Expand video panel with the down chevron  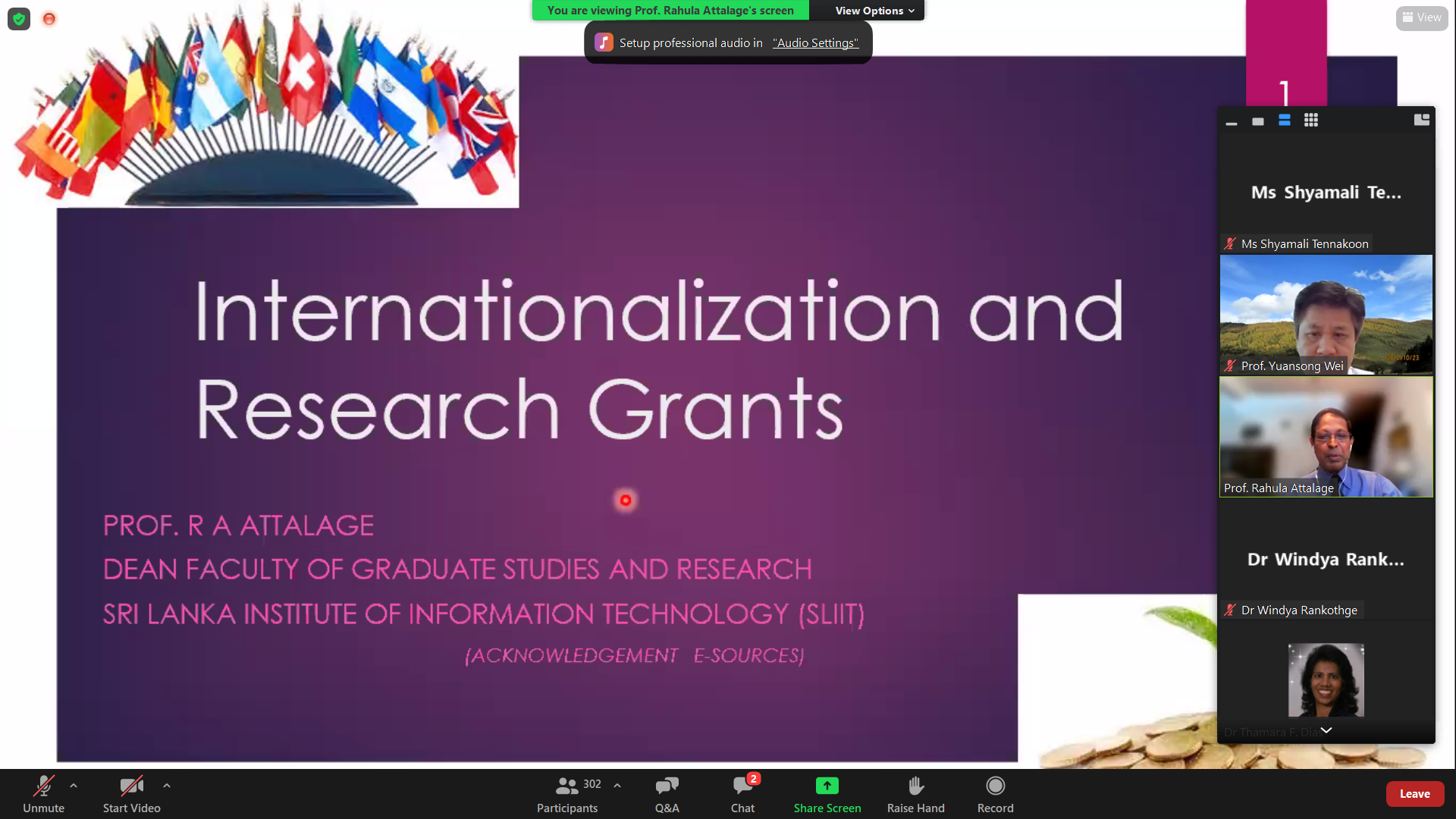click(1326, 730)
